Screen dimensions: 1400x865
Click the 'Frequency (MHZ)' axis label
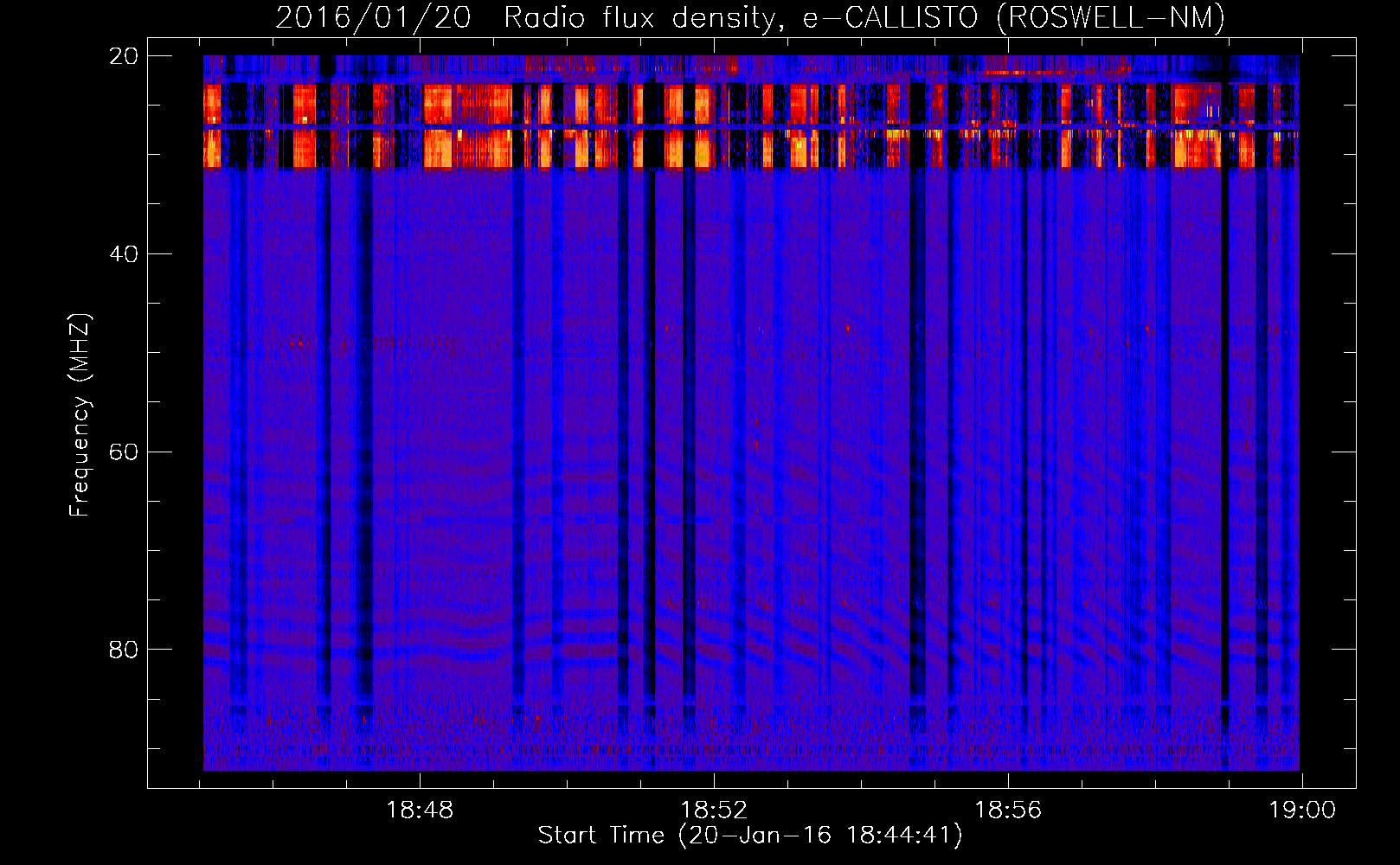[x=80, y=415]
